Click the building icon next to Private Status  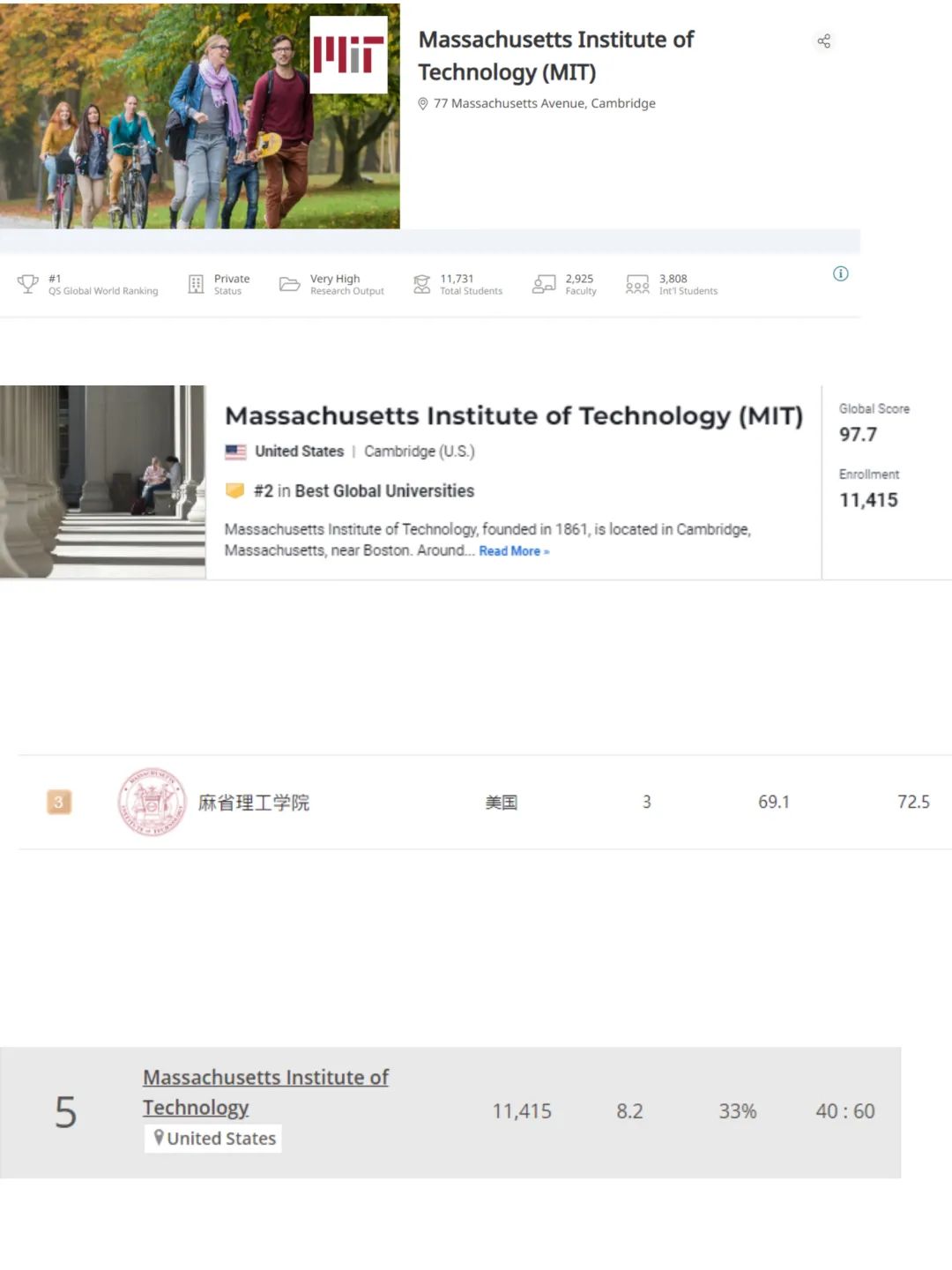coord(196,284)
